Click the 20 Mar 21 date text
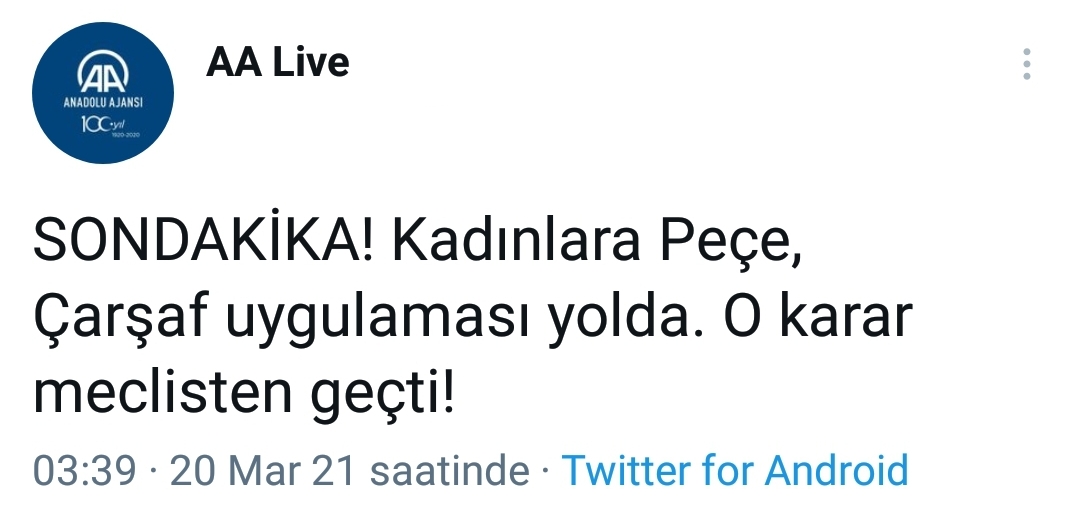Screen dimensions: 1080x520 pyautogui.click(x=262, y=470)
